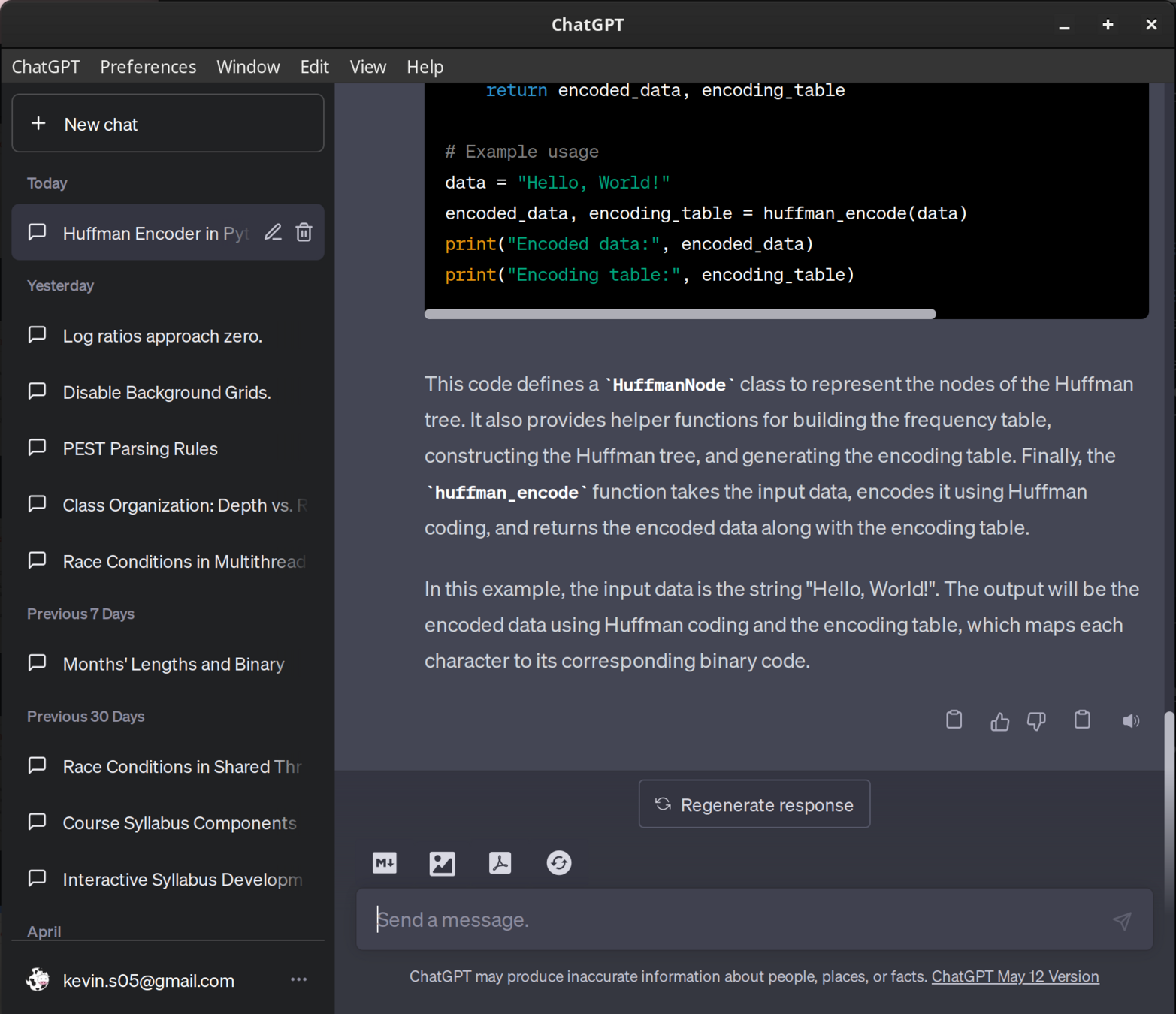The width and height of the screenshot is (1176, 1014).
Task: Click chat bubble icon beside Course Syllabus Components
Action: click(x=37, y=822)
